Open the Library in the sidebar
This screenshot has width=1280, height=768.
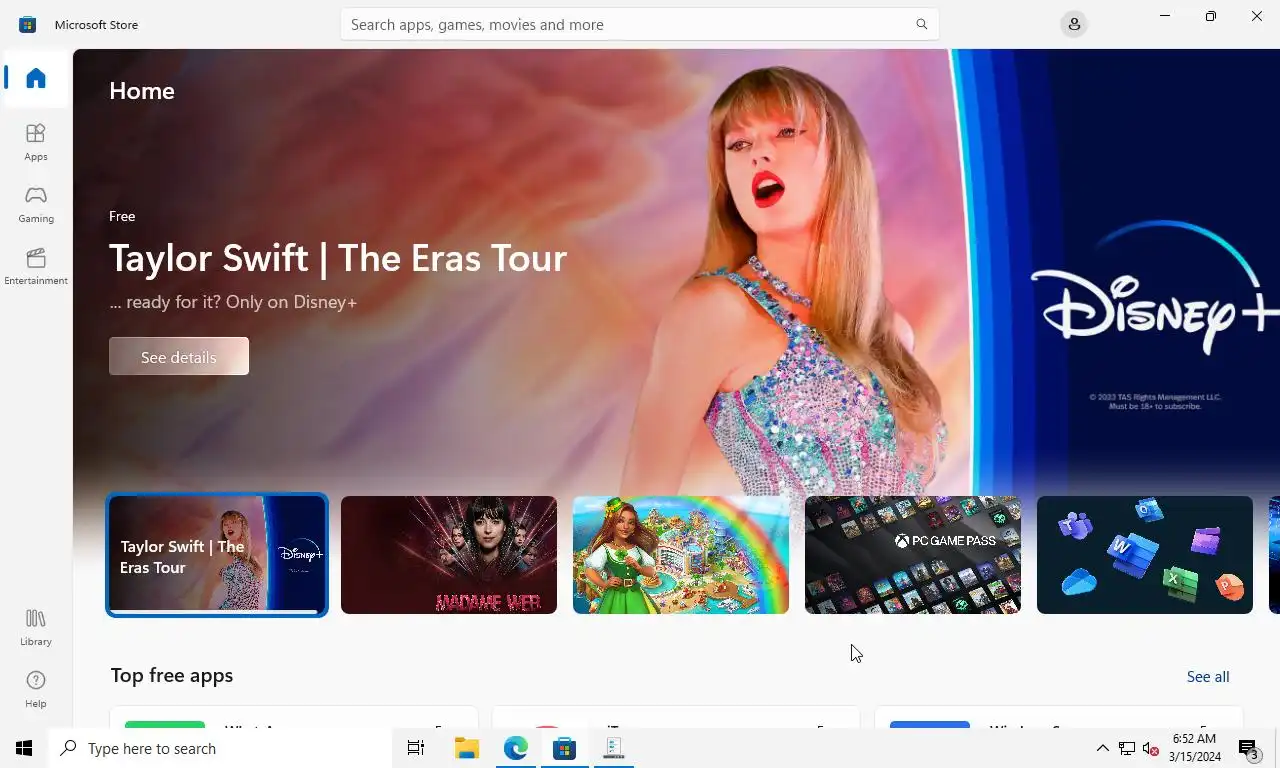(36, 627)
